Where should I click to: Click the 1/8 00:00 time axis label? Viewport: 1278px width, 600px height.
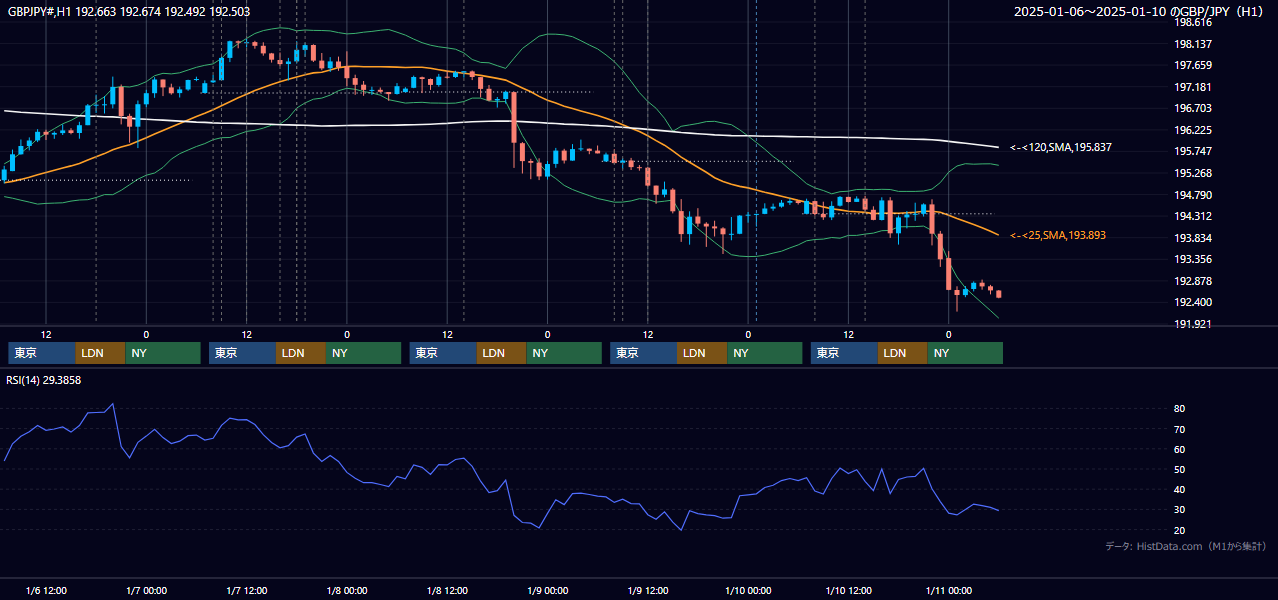coord(347,591)
